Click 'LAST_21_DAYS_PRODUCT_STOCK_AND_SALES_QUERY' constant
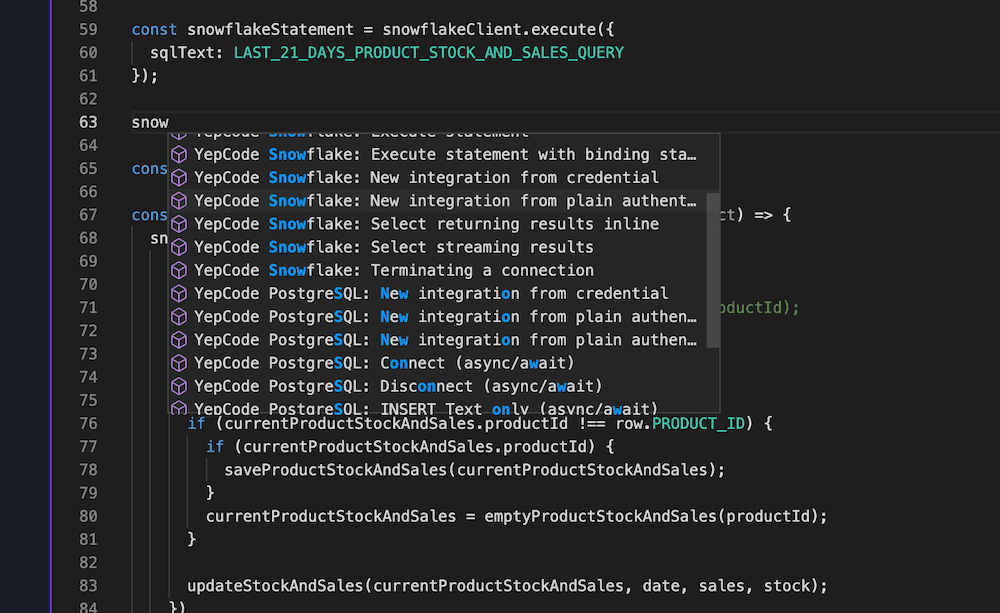This screenshot has width=1000, height=613. [429, 52]
